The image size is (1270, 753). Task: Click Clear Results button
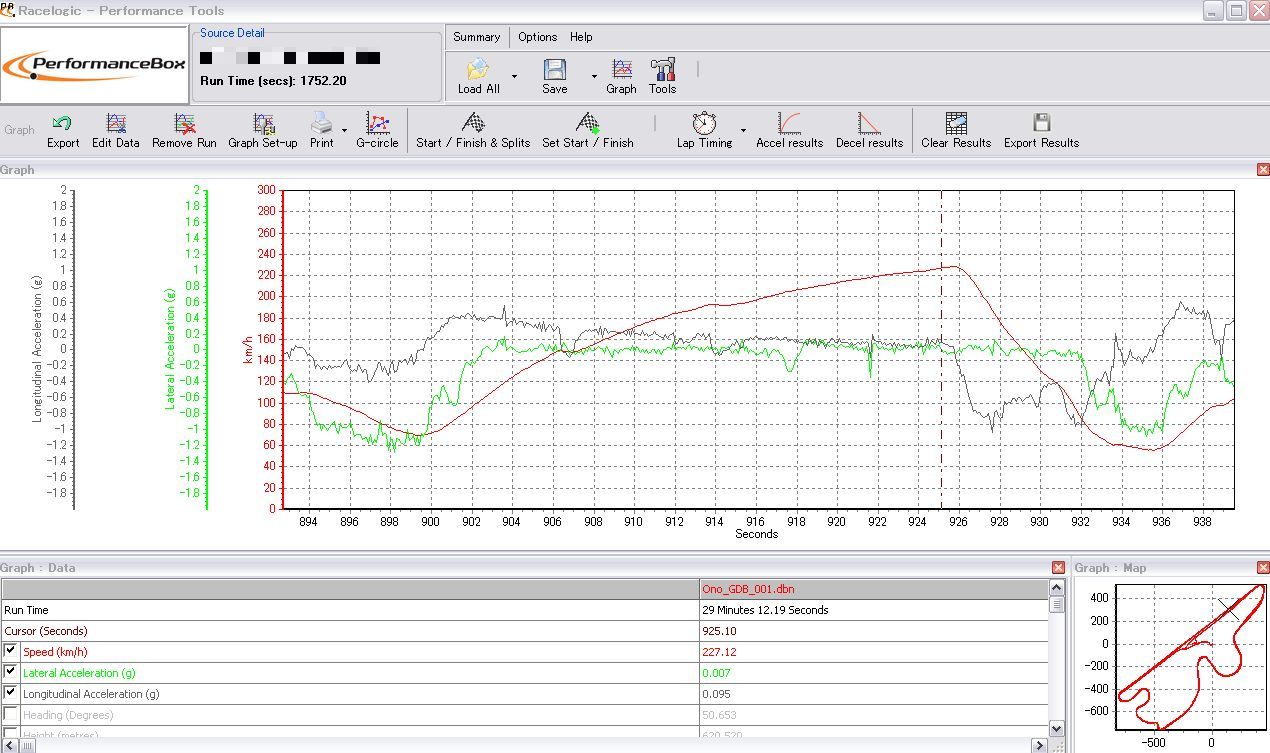pyautogui.click(x=956, y=124)
